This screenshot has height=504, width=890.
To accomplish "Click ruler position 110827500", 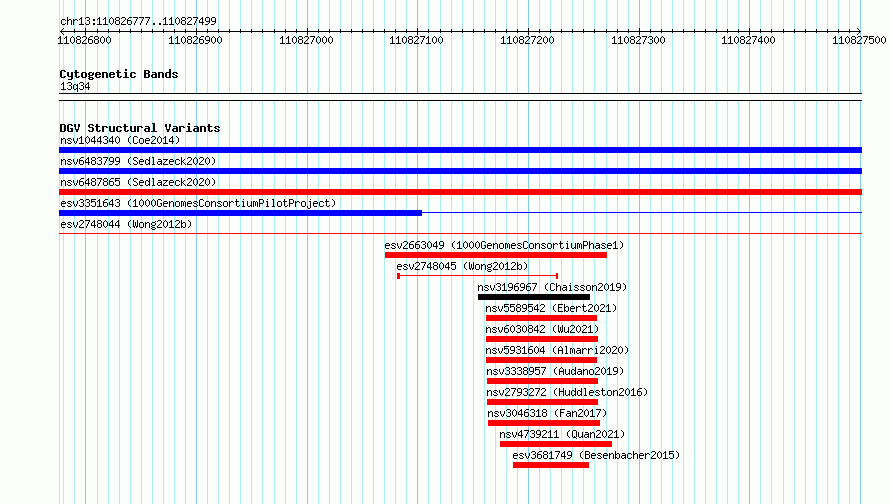I will (859, 40).
